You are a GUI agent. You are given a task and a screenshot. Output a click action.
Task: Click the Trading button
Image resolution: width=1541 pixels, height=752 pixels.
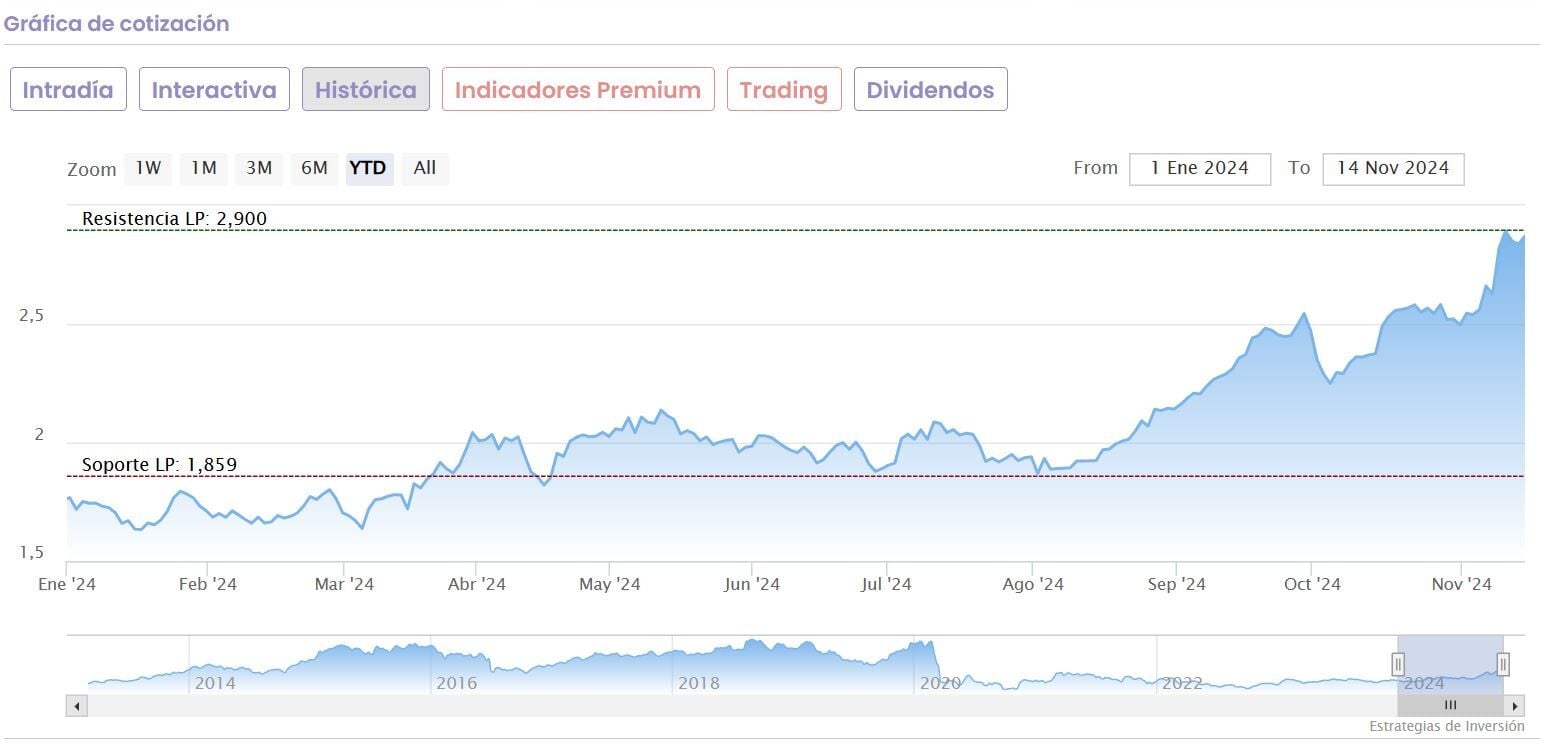pyautogui.click(x=784, y=90)
